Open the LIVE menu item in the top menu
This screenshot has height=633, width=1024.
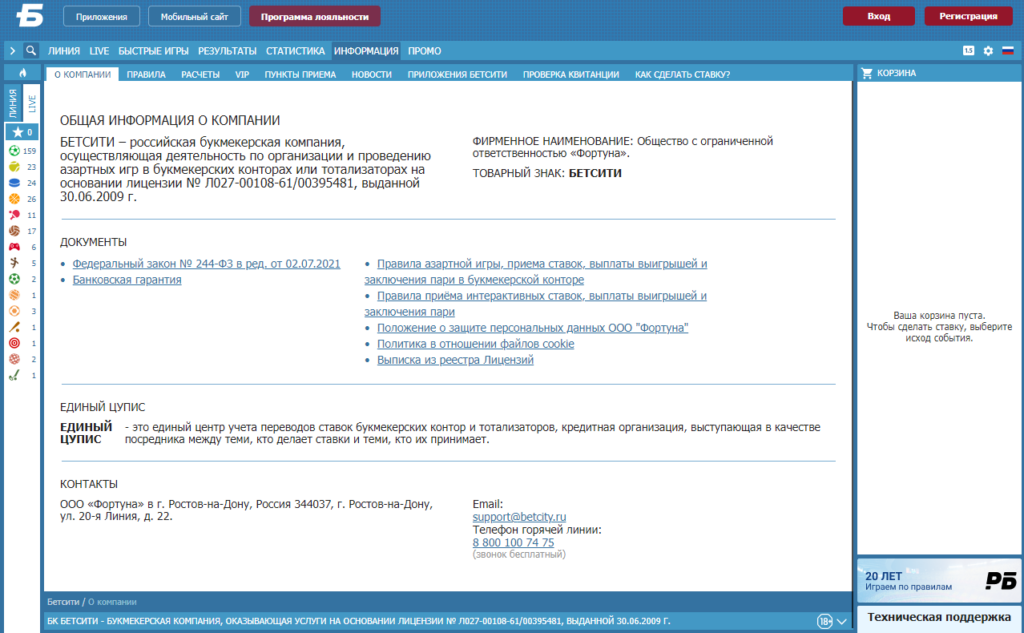[99, 51]
